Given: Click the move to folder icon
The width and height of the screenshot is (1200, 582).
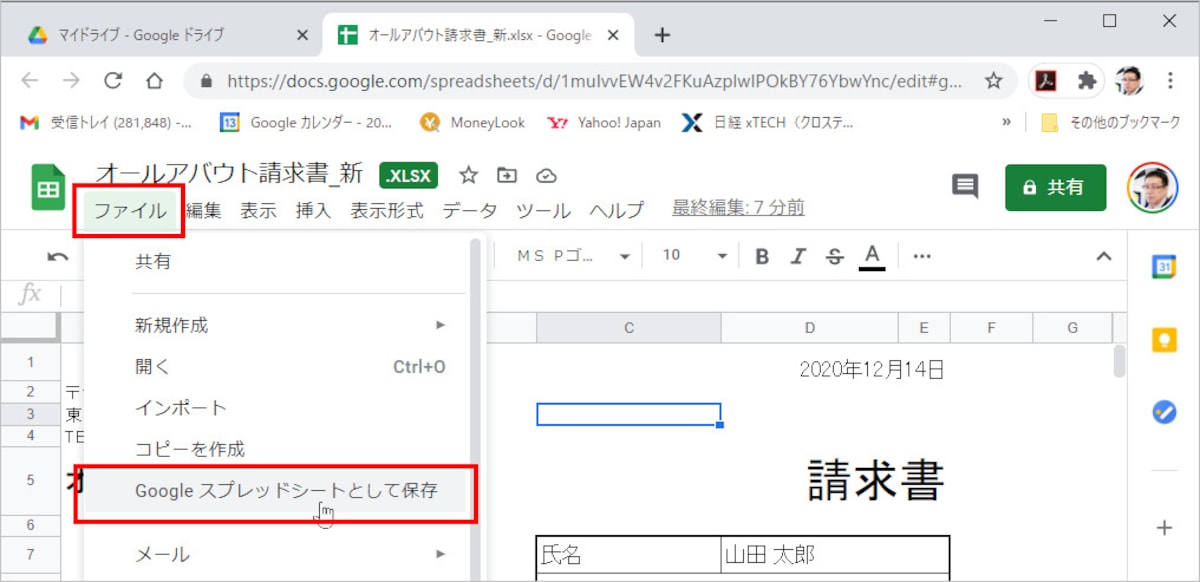Looking at the screenshot, I should coord(507,176).
